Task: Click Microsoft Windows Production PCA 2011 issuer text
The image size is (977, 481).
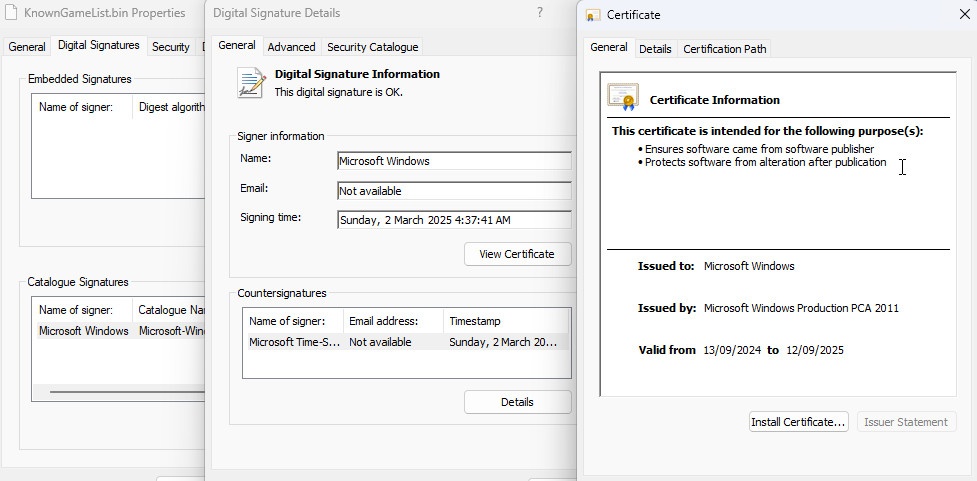Action: (801, 308)
